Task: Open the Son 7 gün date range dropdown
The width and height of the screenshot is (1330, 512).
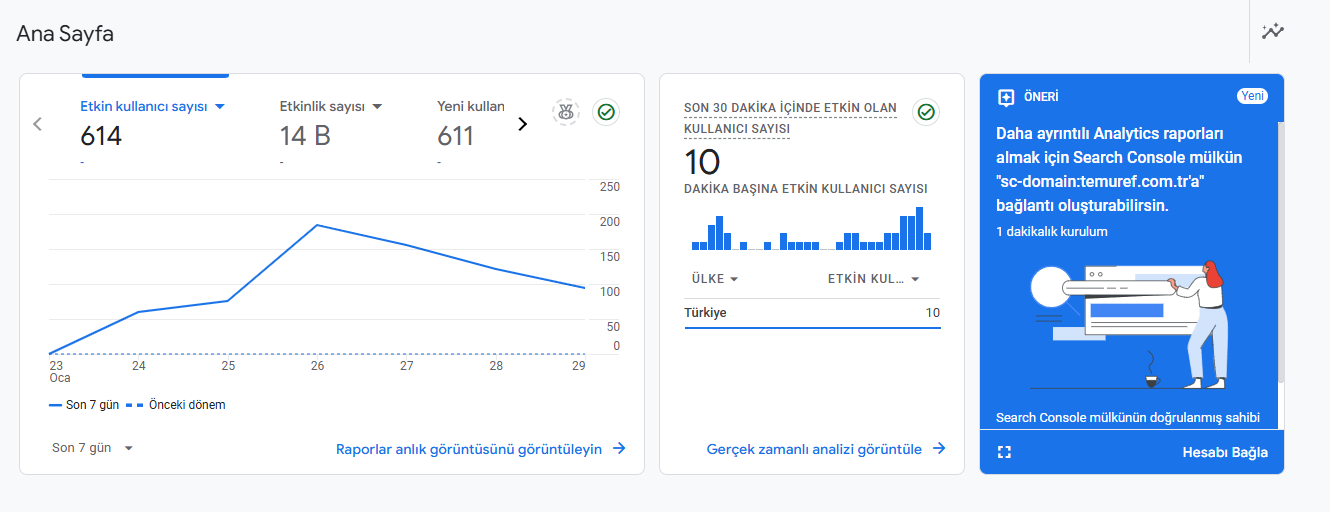Action: point(92,448)
